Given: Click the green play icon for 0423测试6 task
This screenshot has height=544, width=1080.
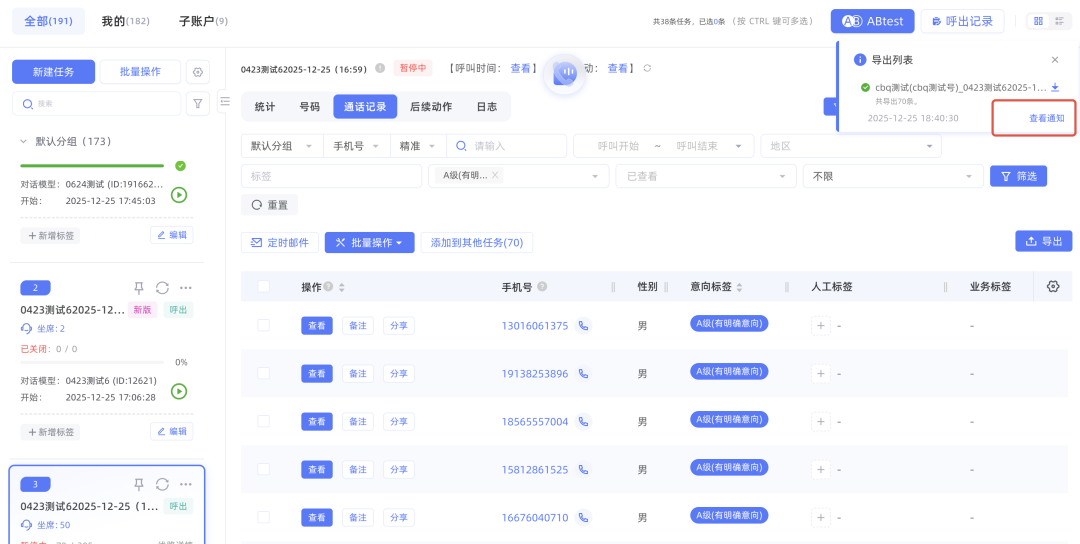Looking at the screenshot, I should click(x=179, y=391).
